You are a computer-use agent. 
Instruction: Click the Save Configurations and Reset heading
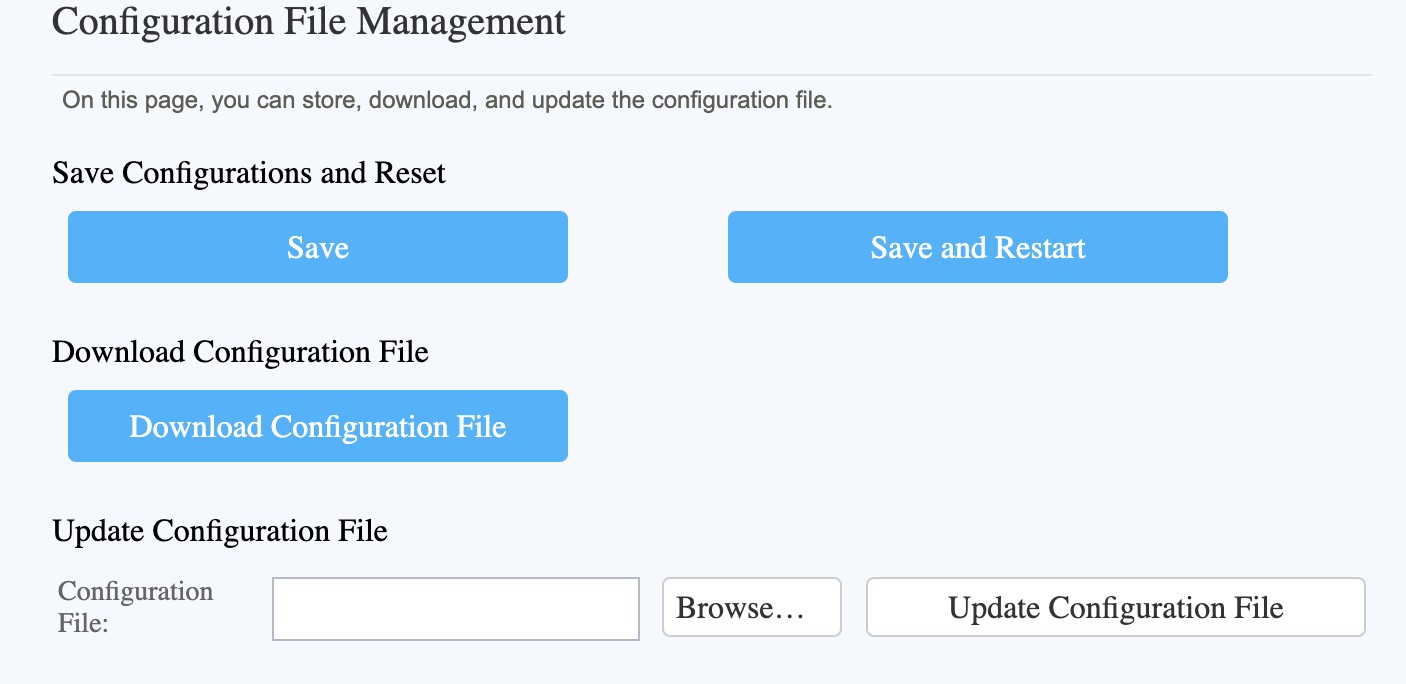click(x=249, y=173)
